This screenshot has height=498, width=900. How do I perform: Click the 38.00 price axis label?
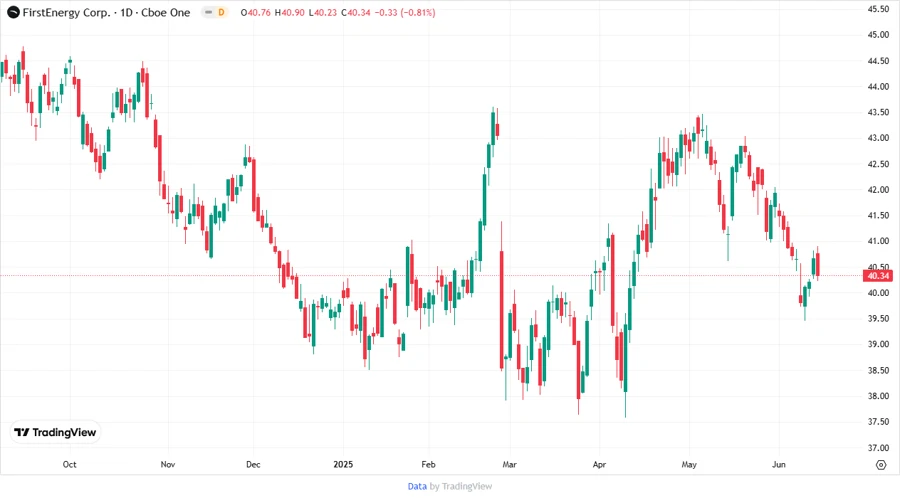coord(878,396)
